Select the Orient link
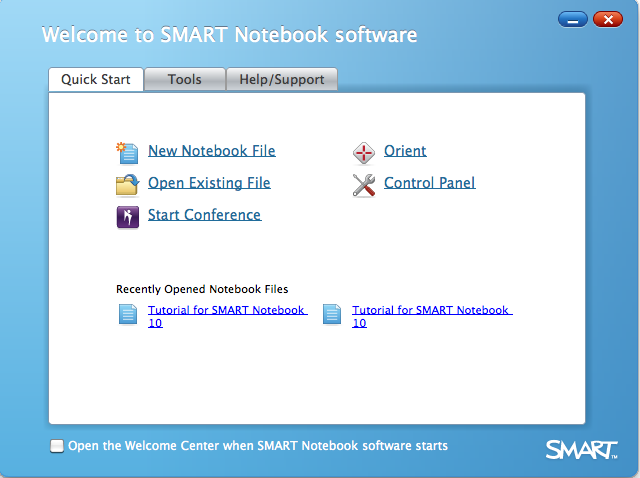640x478 pixels. [x=405, y=151]
